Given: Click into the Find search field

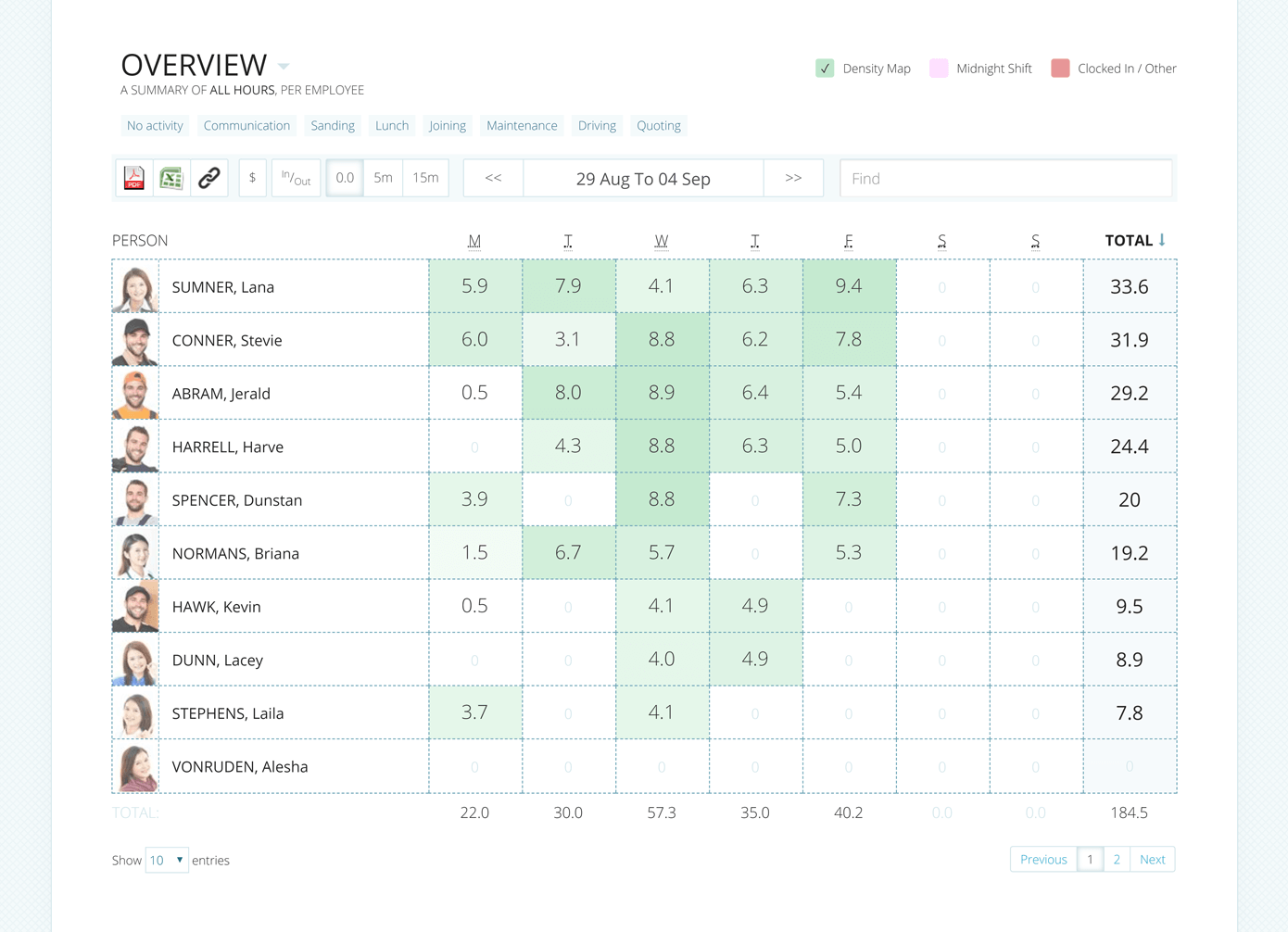Looking at the screenshot, I should coord(1005,179).
